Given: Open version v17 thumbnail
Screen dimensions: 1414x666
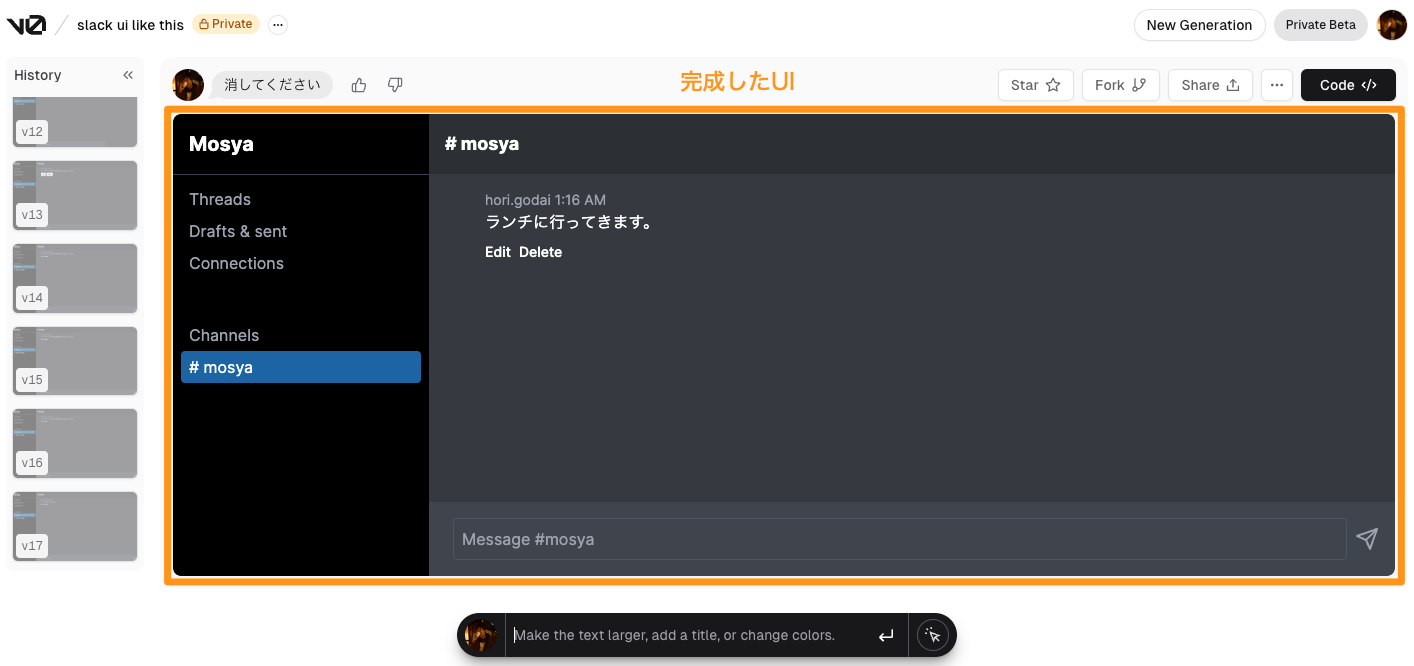Looking at the screenshot, I should (x=74, y=526).
